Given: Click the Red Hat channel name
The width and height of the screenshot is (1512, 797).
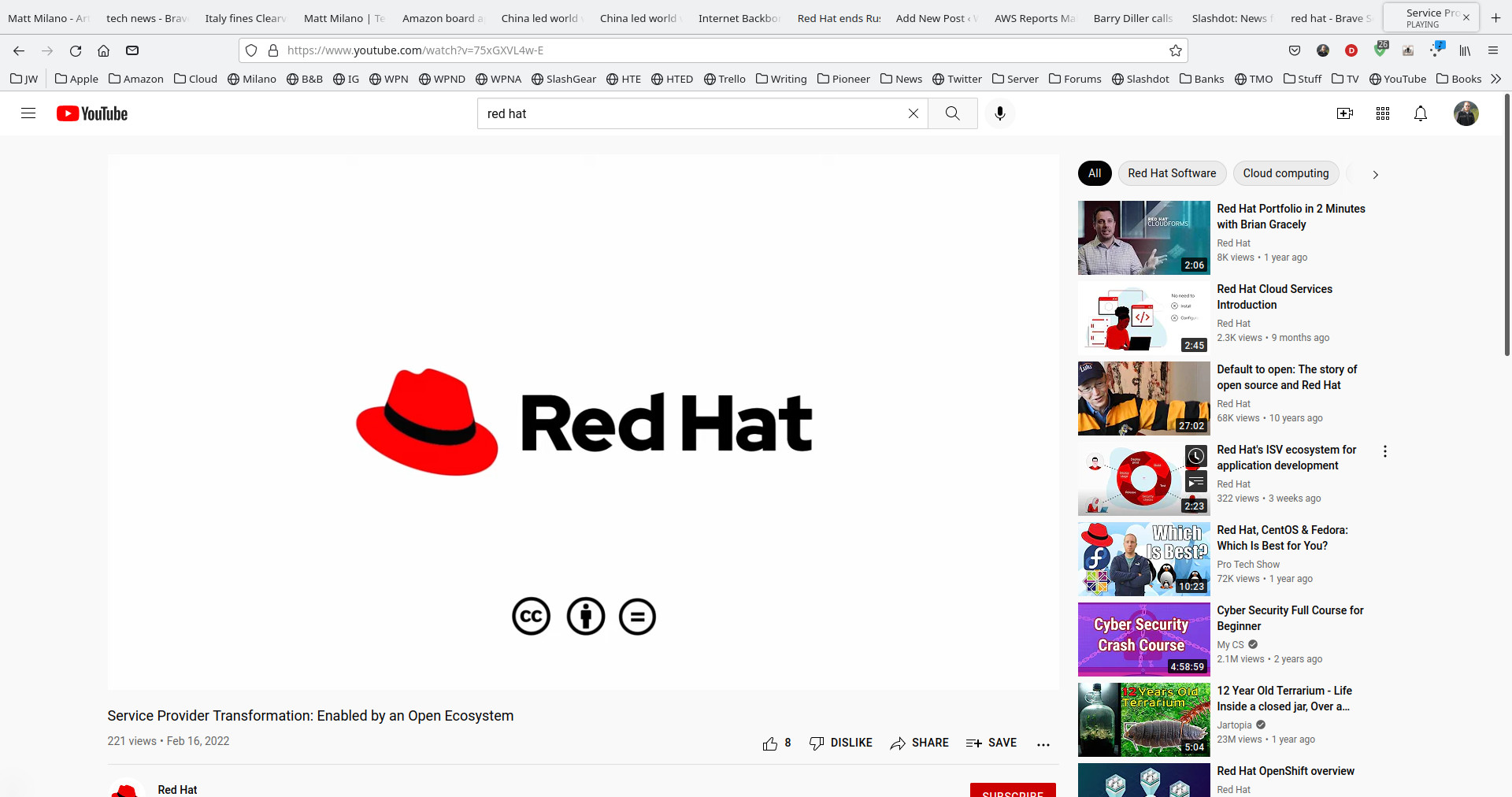Looking at the screenshot, I should pos(177,789).
